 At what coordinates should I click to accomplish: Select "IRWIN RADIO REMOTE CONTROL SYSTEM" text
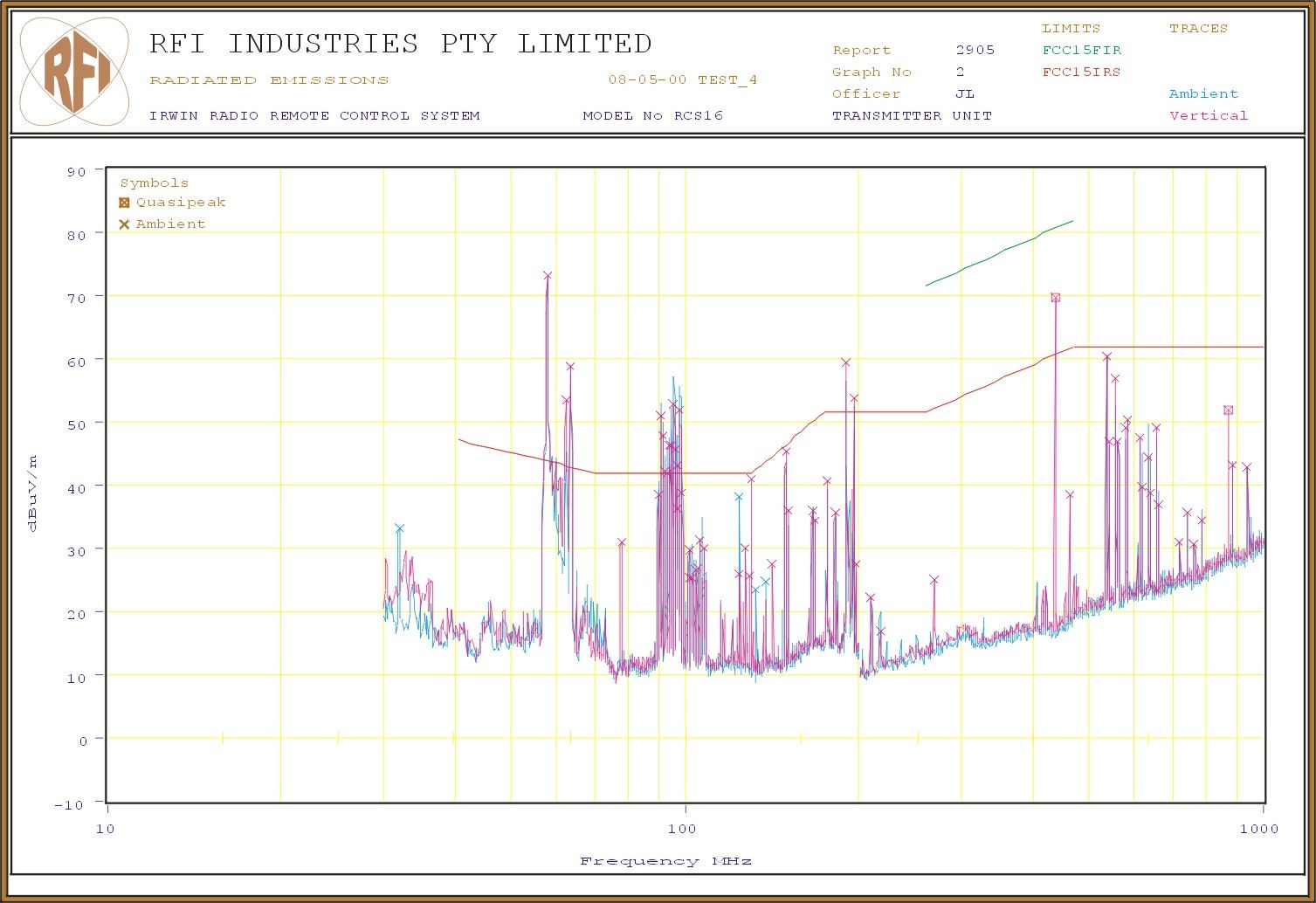click(314, 115)
